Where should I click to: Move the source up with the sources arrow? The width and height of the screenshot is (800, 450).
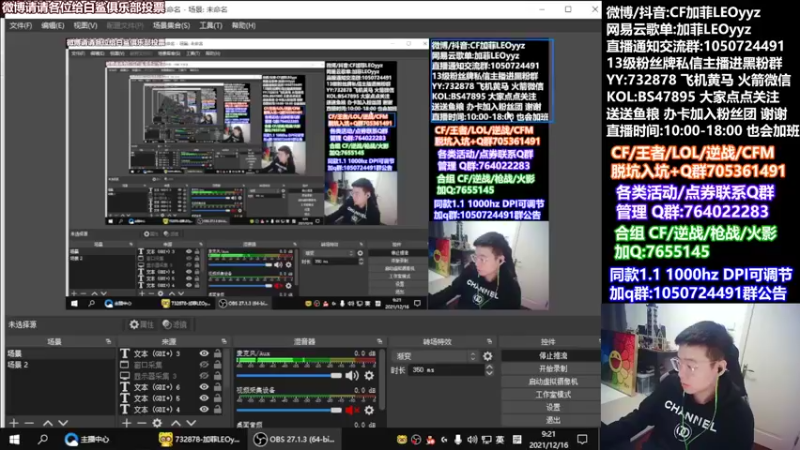[176, 423]
